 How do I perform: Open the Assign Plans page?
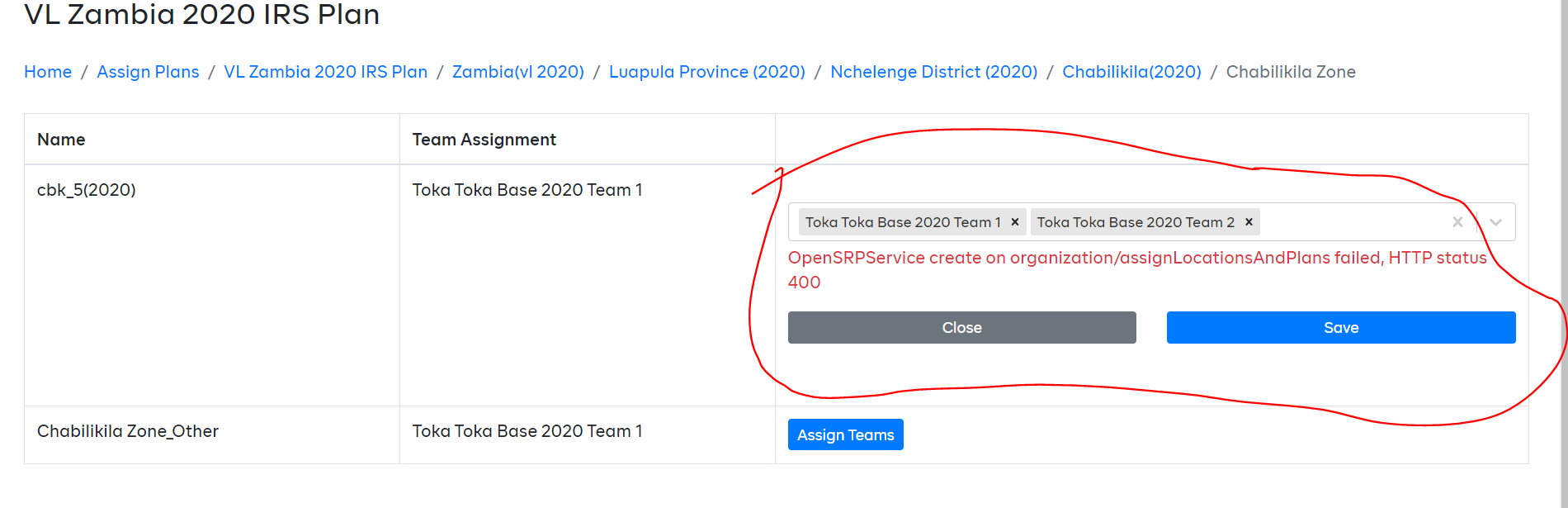point(148,72)
